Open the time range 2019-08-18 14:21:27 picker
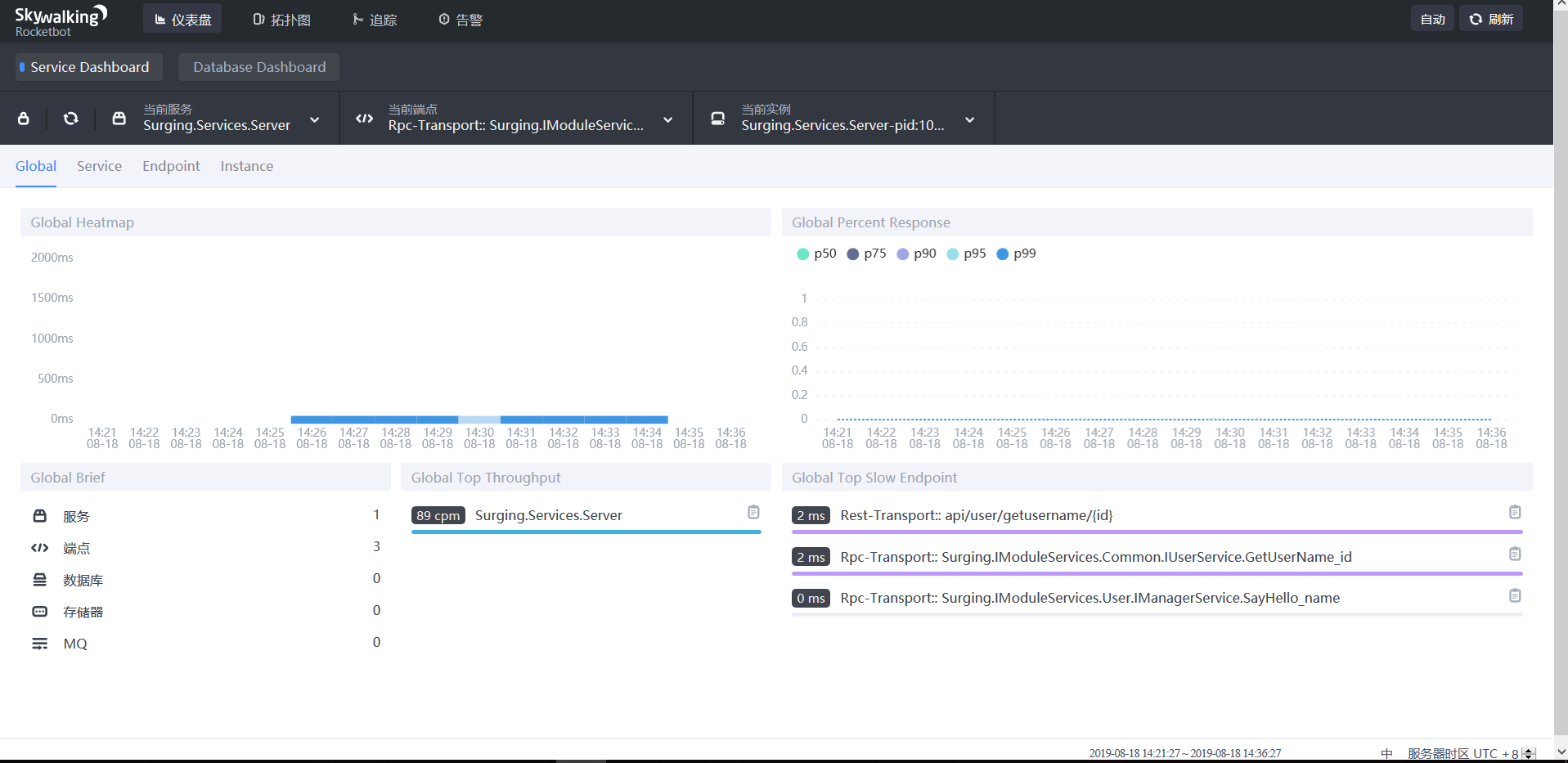Image resolution: width=1568 pixels, height=763 pixels. pos(1185,753)
